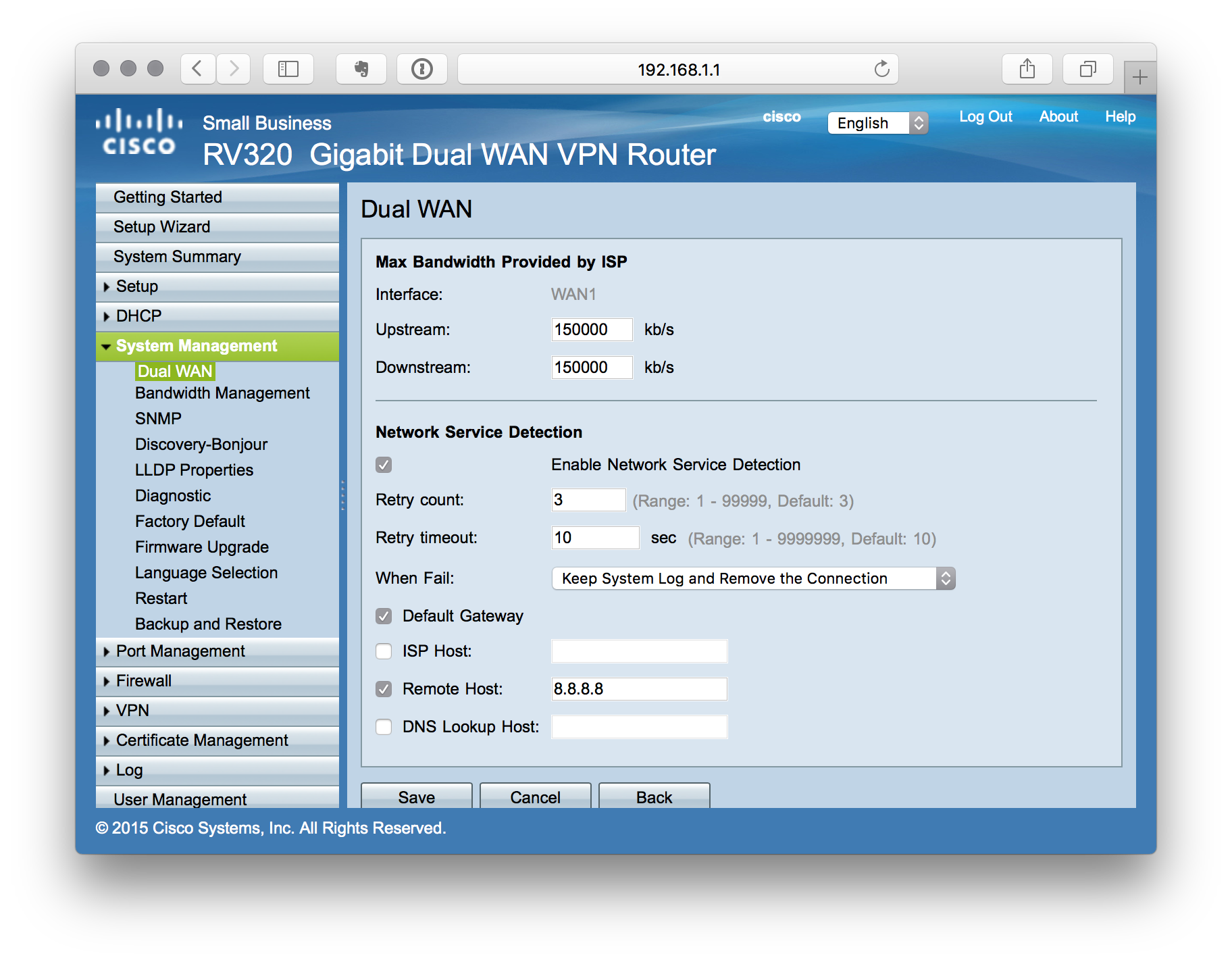This screenshot has height=962, width=1232.
Task: Click the Cisco logo
Action: click(x=139, y=131)
